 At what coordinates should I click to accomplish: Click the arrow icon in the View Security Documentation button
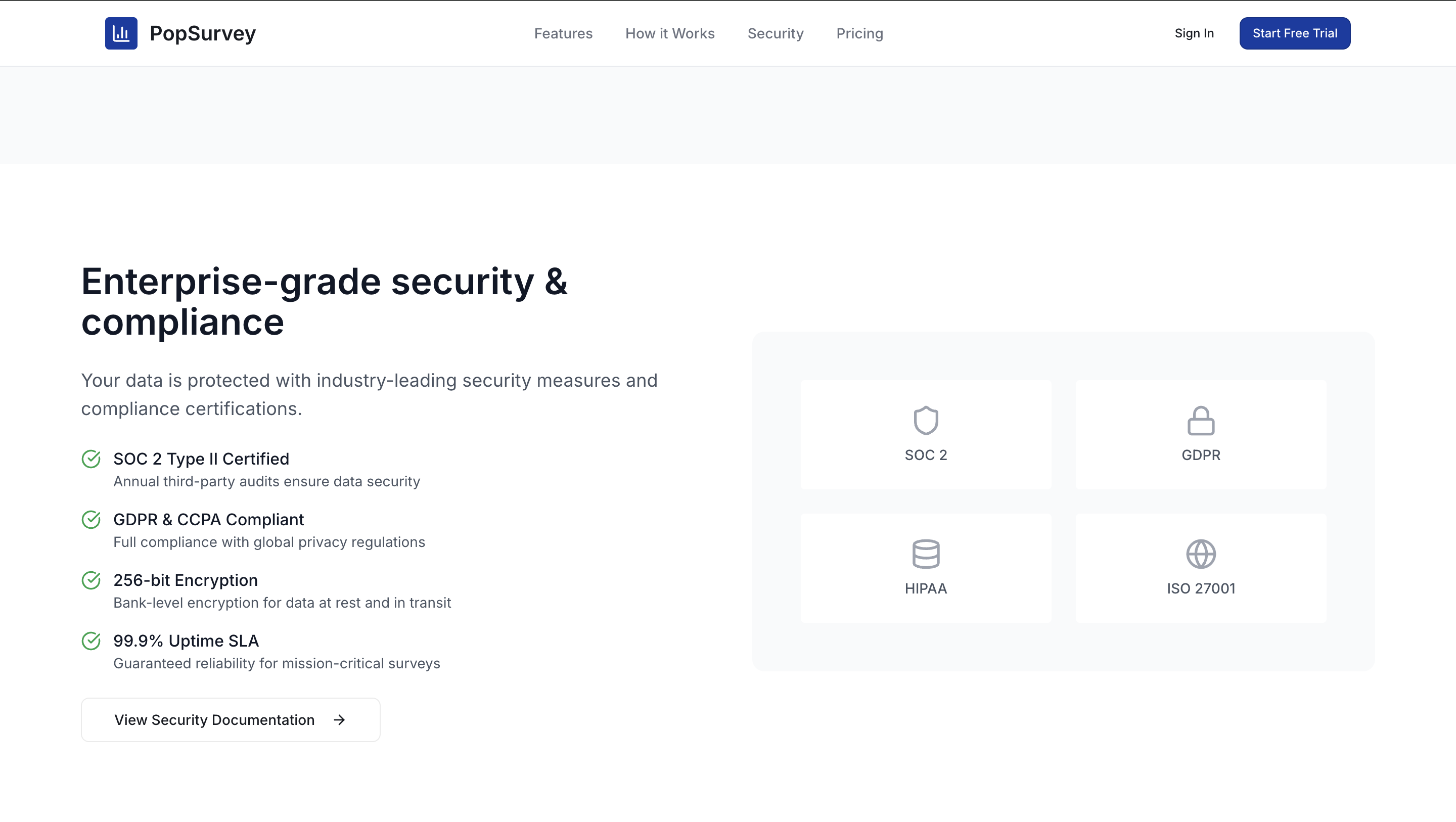[339, 720]
